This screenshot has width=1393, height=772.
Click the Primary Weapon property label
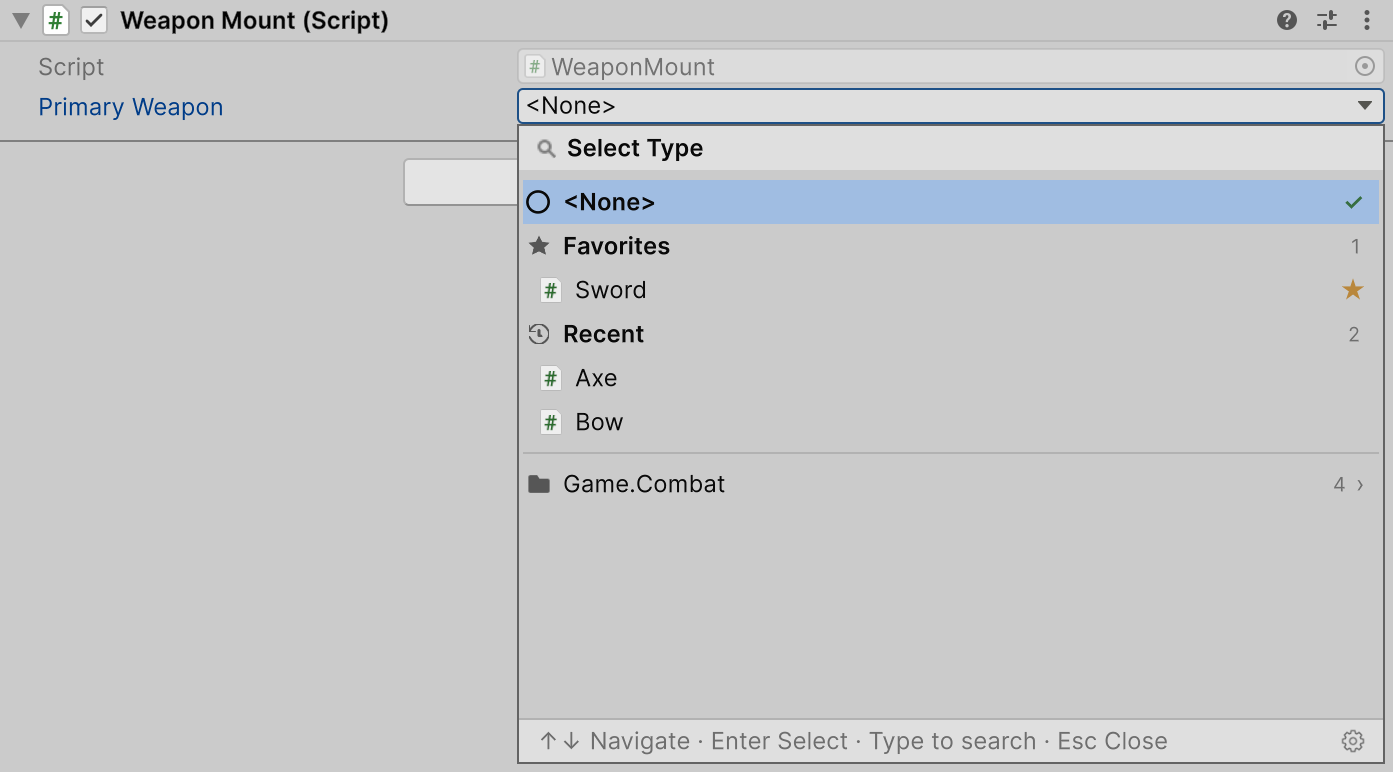tap(131, 107)
